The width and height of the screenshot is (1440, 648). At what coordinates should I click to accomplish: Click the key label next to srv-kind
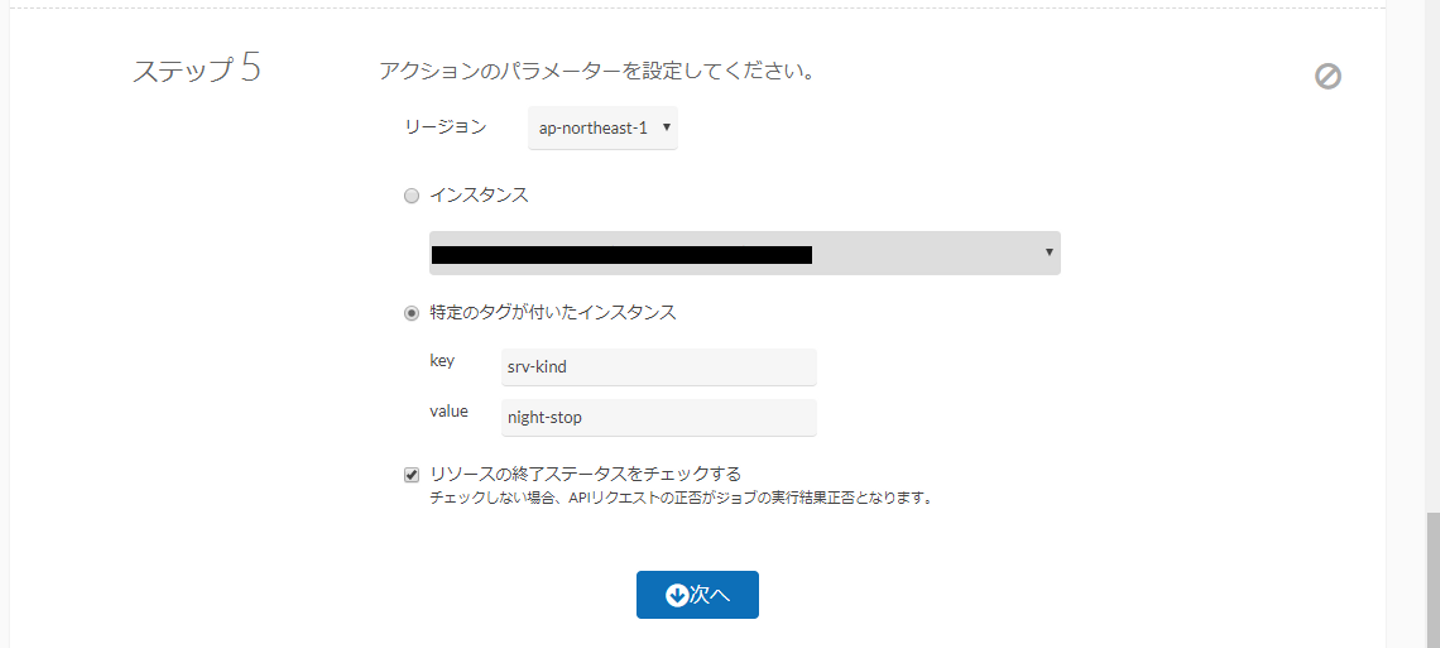coord(442,361)
